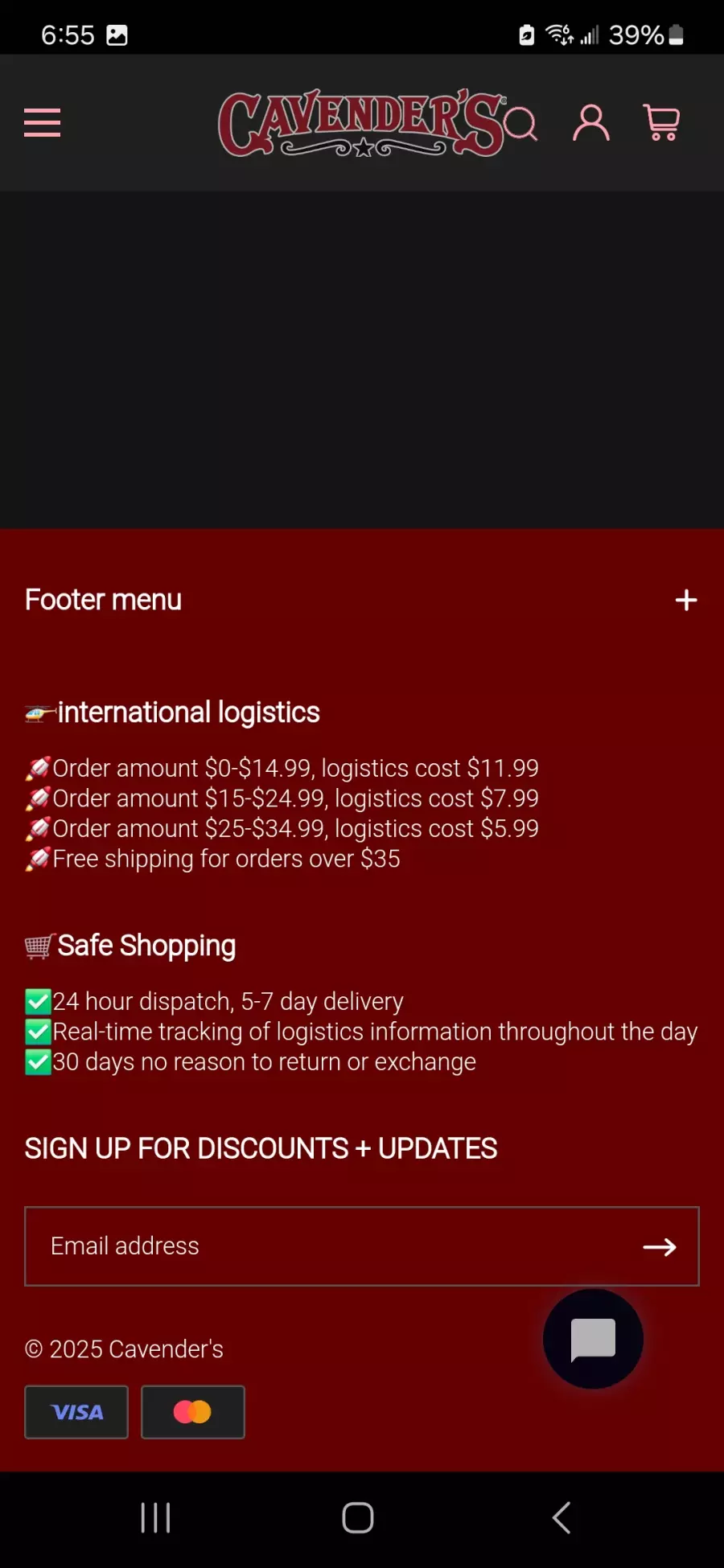The width and height of the screenshot is (724, 1568).
Task: Expand Footer menu with plus sign
Action: (x=686, y=600)
